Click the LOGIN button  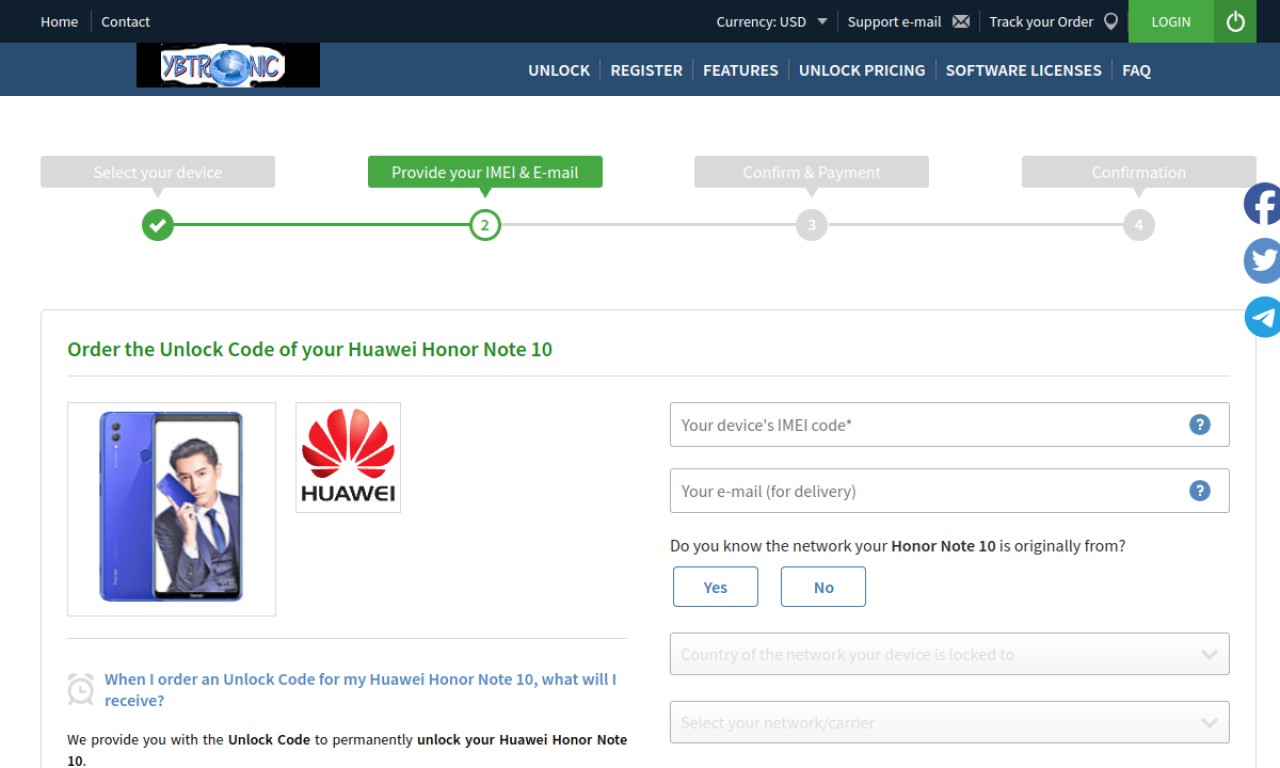(x=1171, y=21)
